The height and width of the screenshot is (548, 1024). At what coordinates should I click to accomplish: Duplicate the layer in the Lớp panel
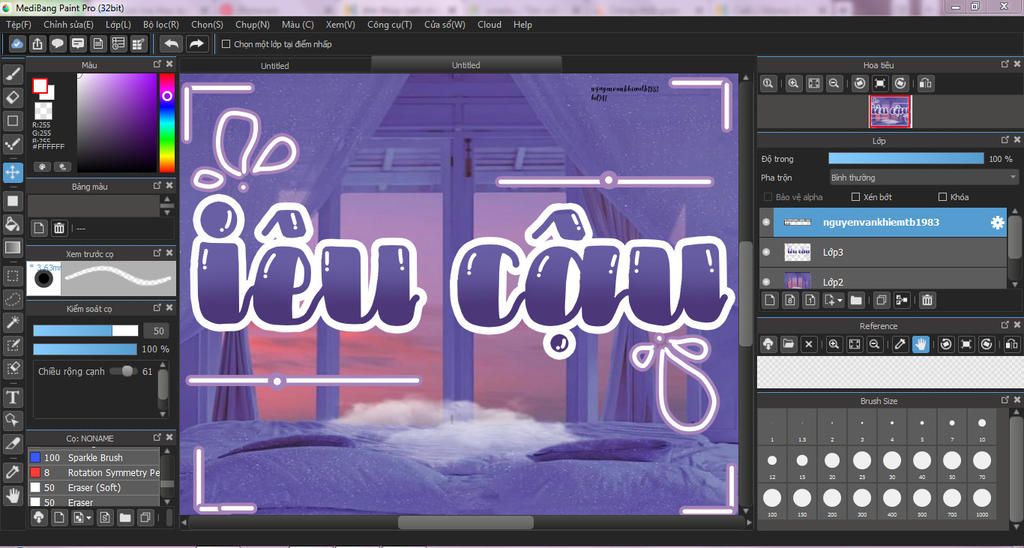(x=882, y=300)
